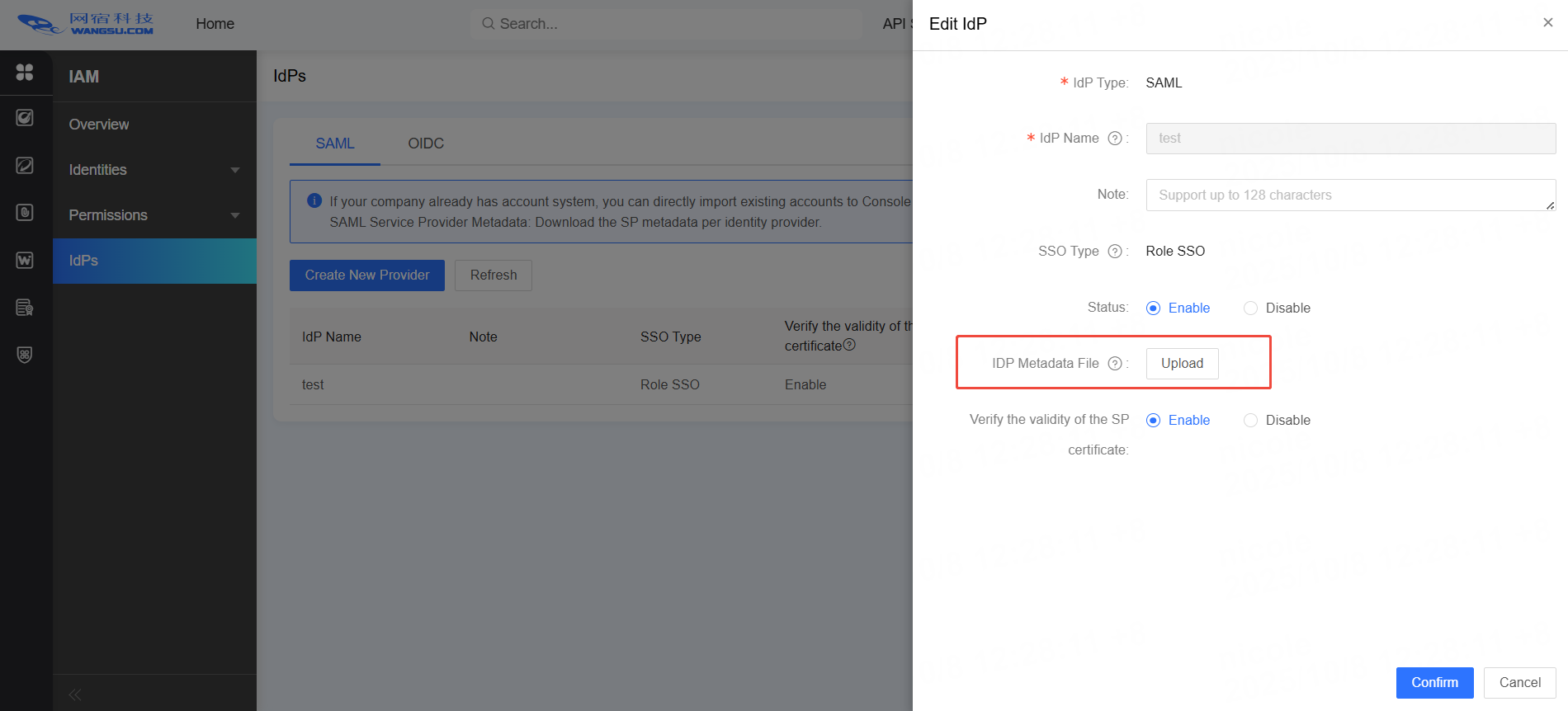Open the four-dot apps grid icon

point(25,73)
